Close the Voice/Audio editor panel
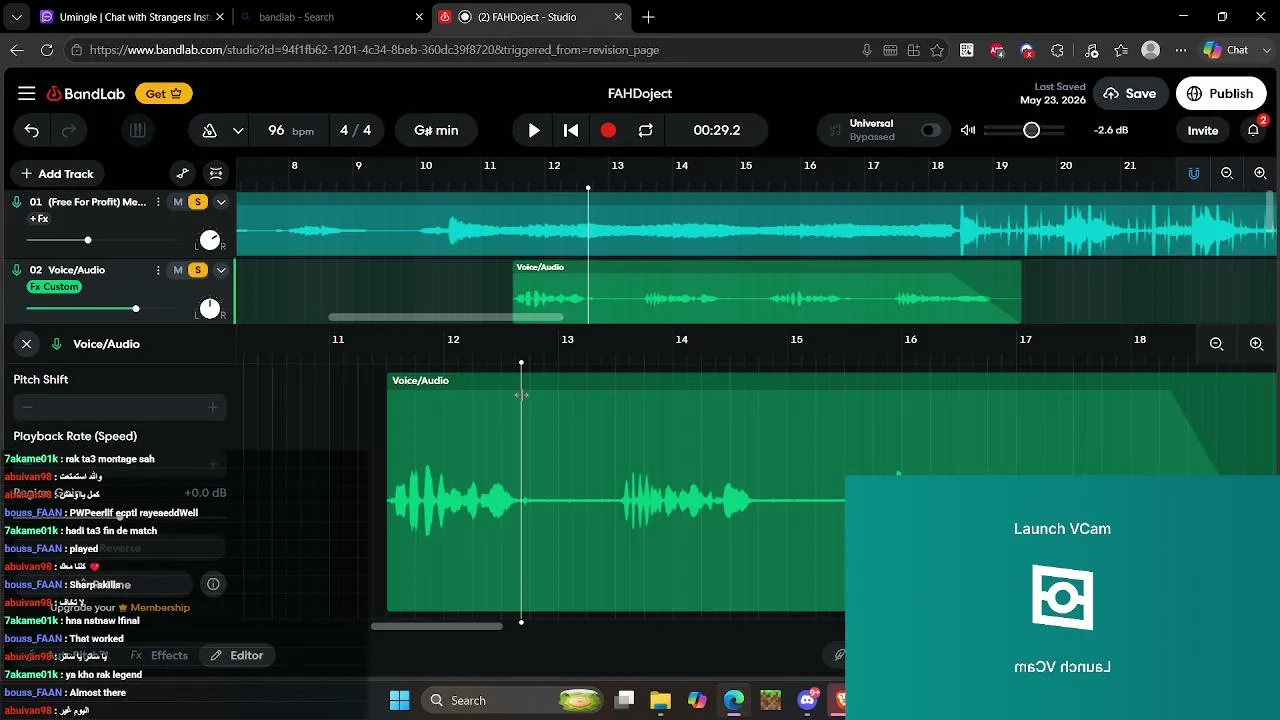 click(x=27, y=344)
